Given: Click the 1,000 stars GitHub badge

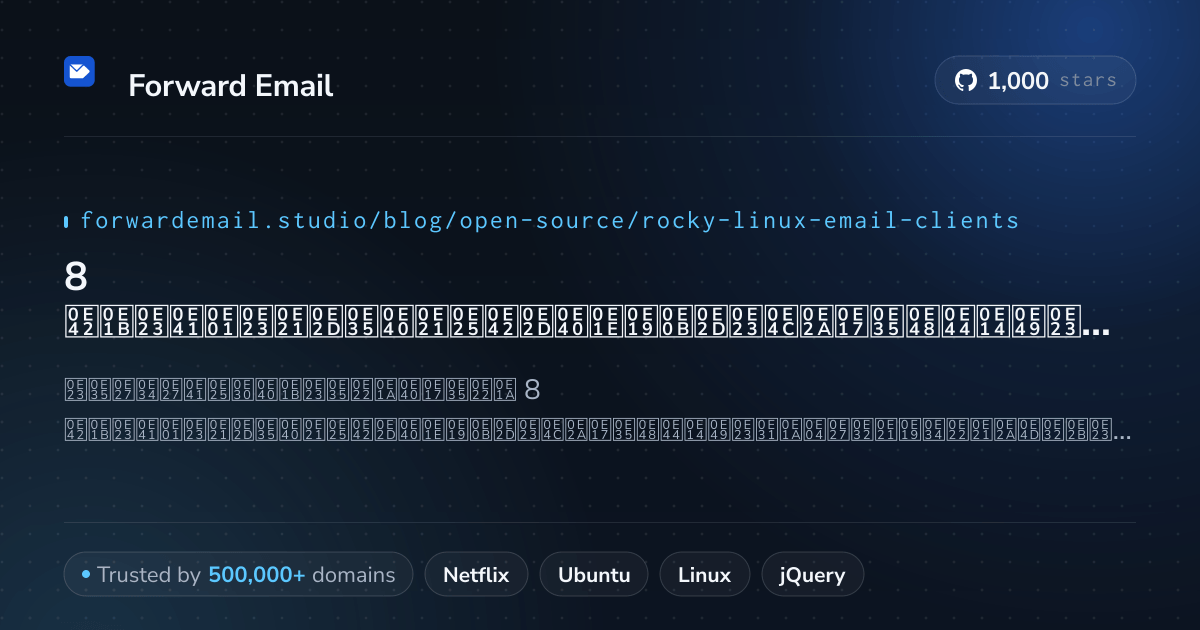Looking at the screenshot, I should click(1035, 81).
